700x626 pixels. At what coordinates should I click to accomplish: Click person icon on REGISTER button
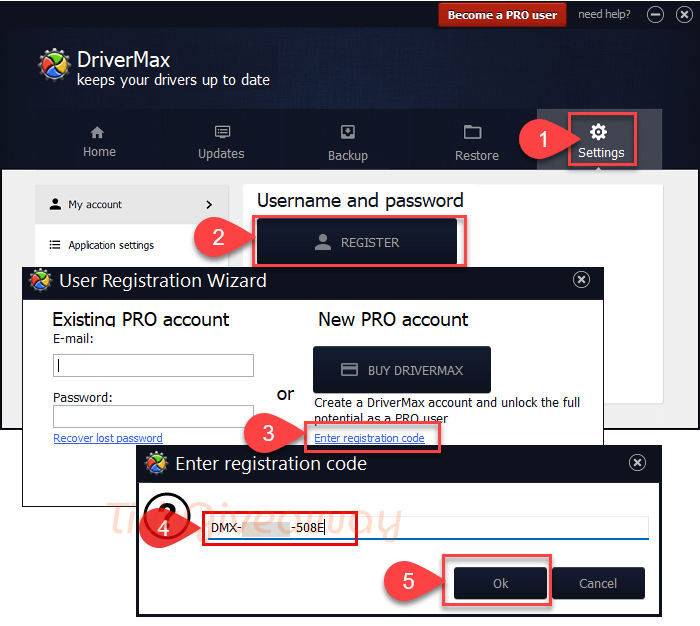323,242
